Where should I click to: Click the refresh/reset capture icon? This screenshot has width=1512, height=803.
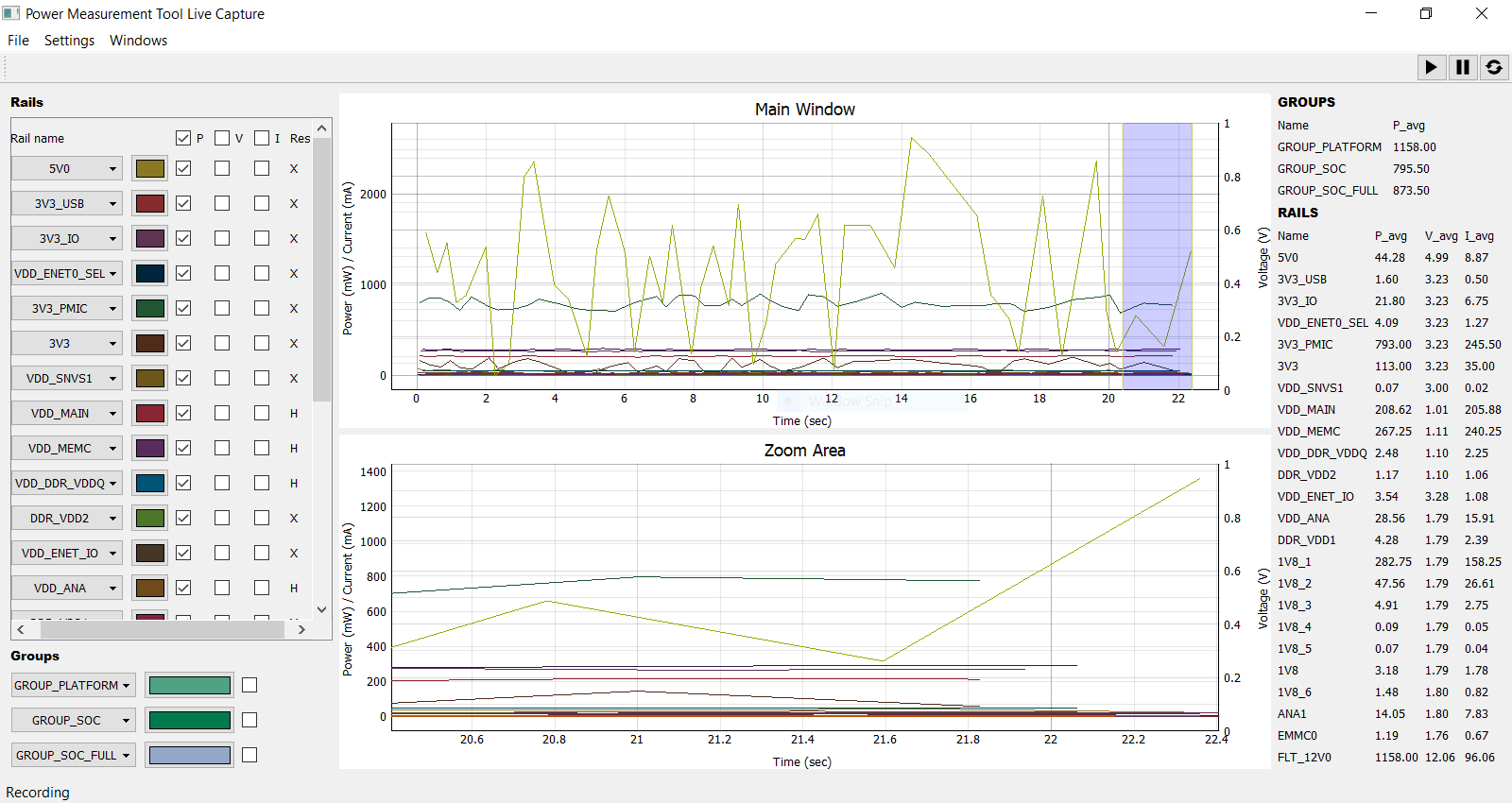(x=1494, y=67)
